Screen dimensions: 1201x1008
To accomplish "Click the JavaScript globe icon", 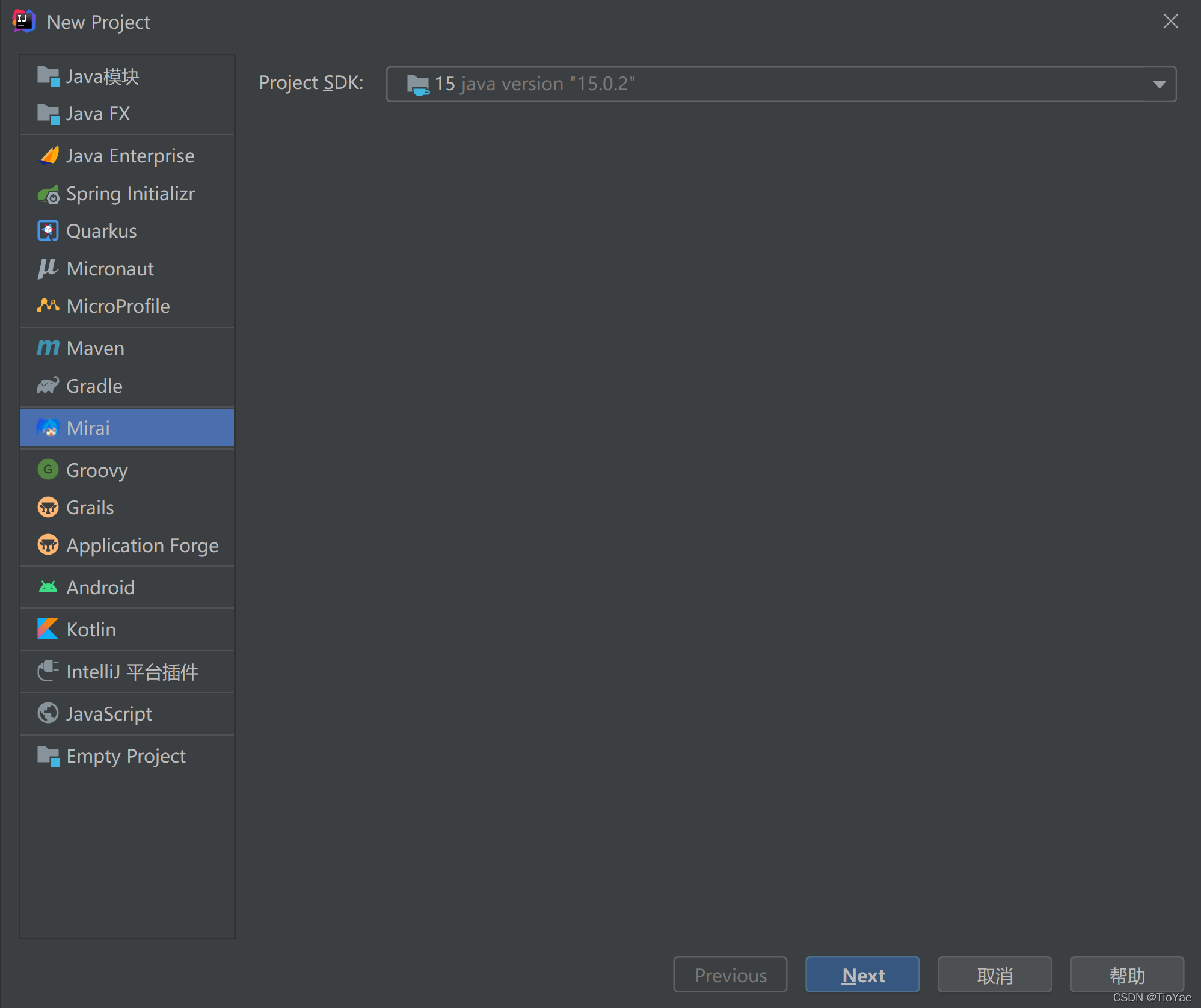I will (48, 713).
